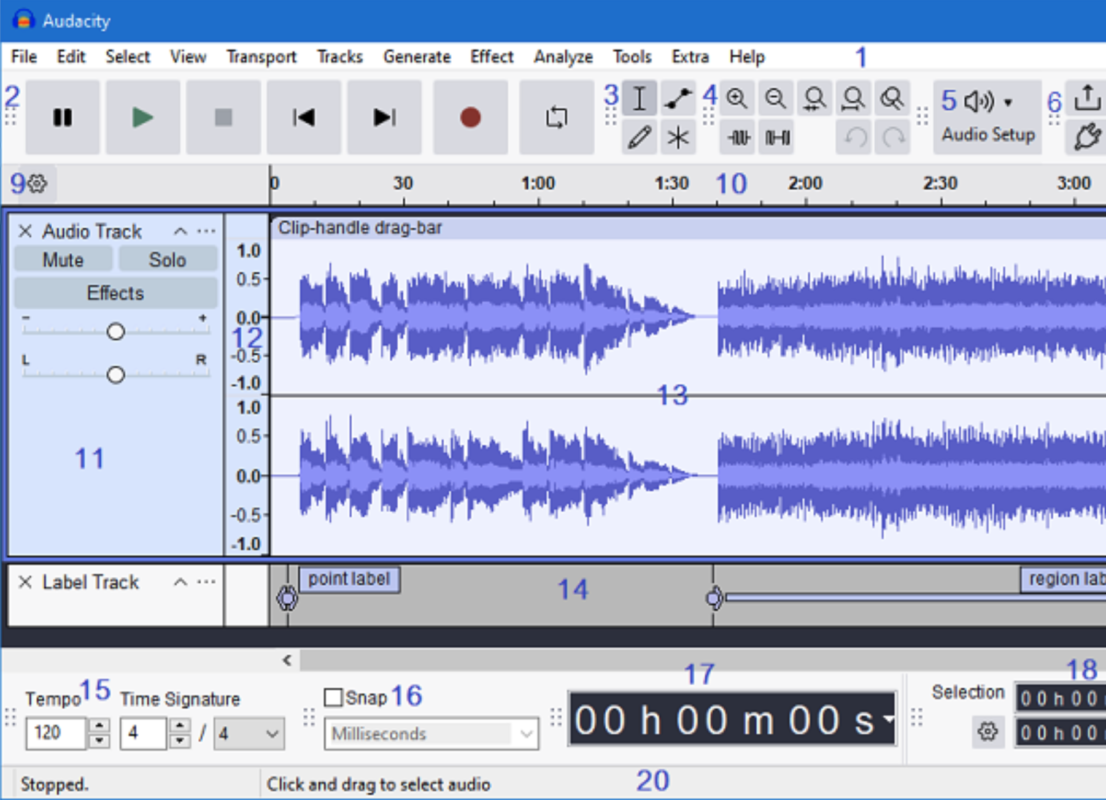Toggle the Loop button
This screenshot has width=1106, height=800.
click(x=556, y=118)
